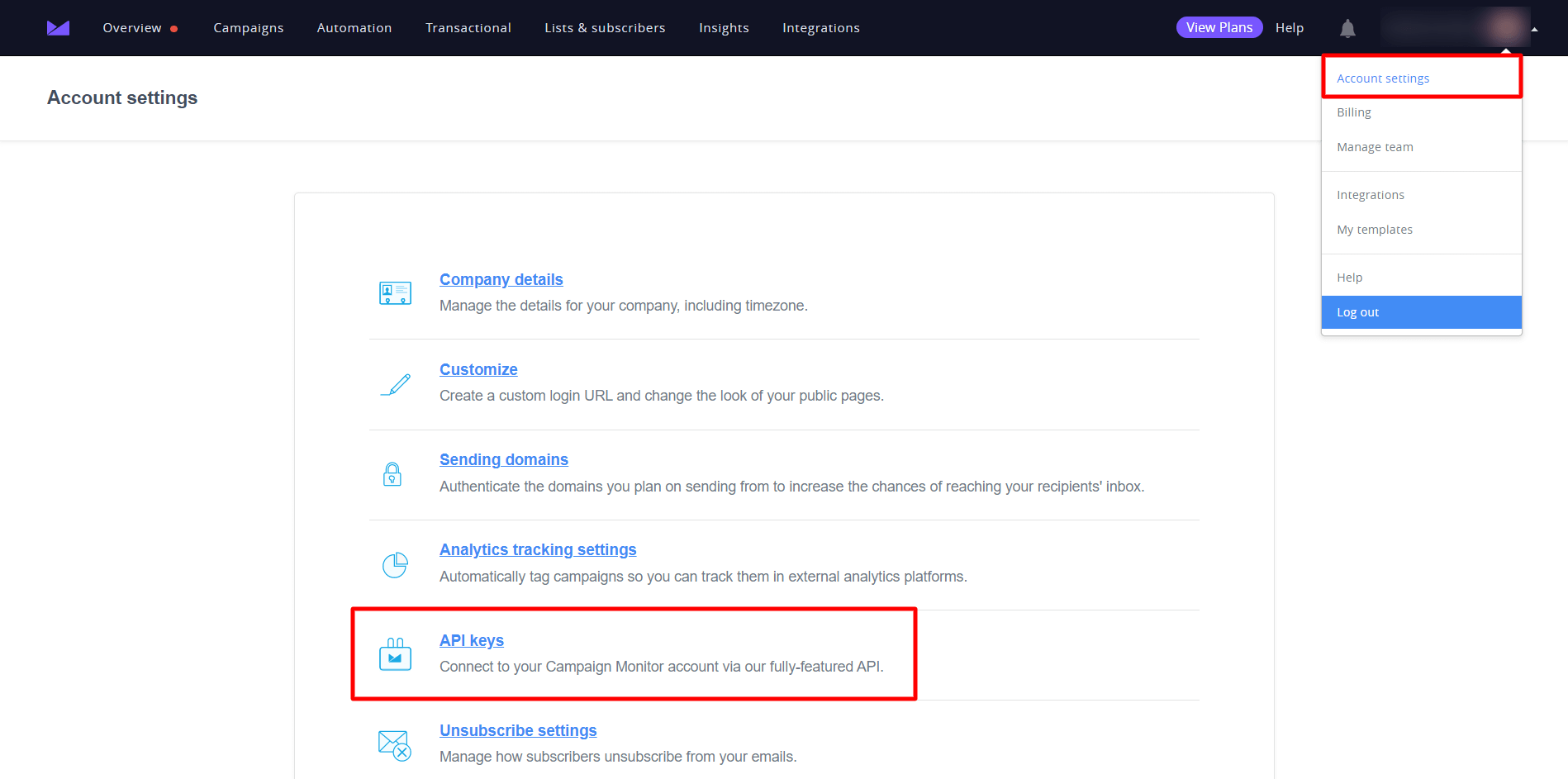The image size is (1568, 779).
Task: Open the notifications bell
Action: pyautogui.click(x=1347, y=27)
